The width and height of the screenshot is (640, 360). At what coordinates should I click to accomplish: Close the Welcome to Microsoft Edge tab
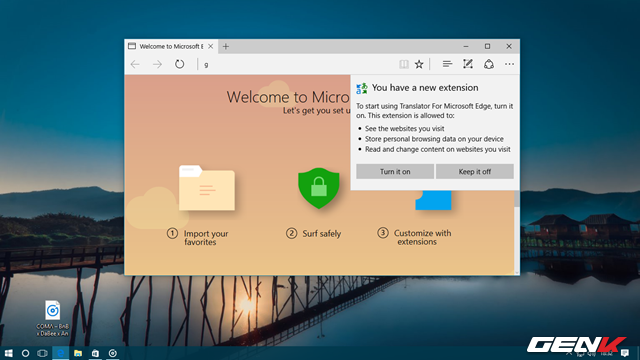coord(211,47)
